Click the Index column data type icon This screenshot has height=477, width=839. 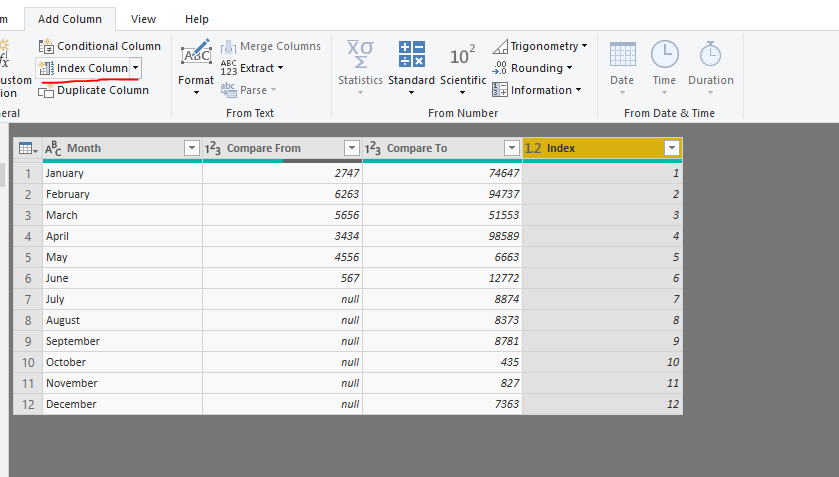[533, 148]
